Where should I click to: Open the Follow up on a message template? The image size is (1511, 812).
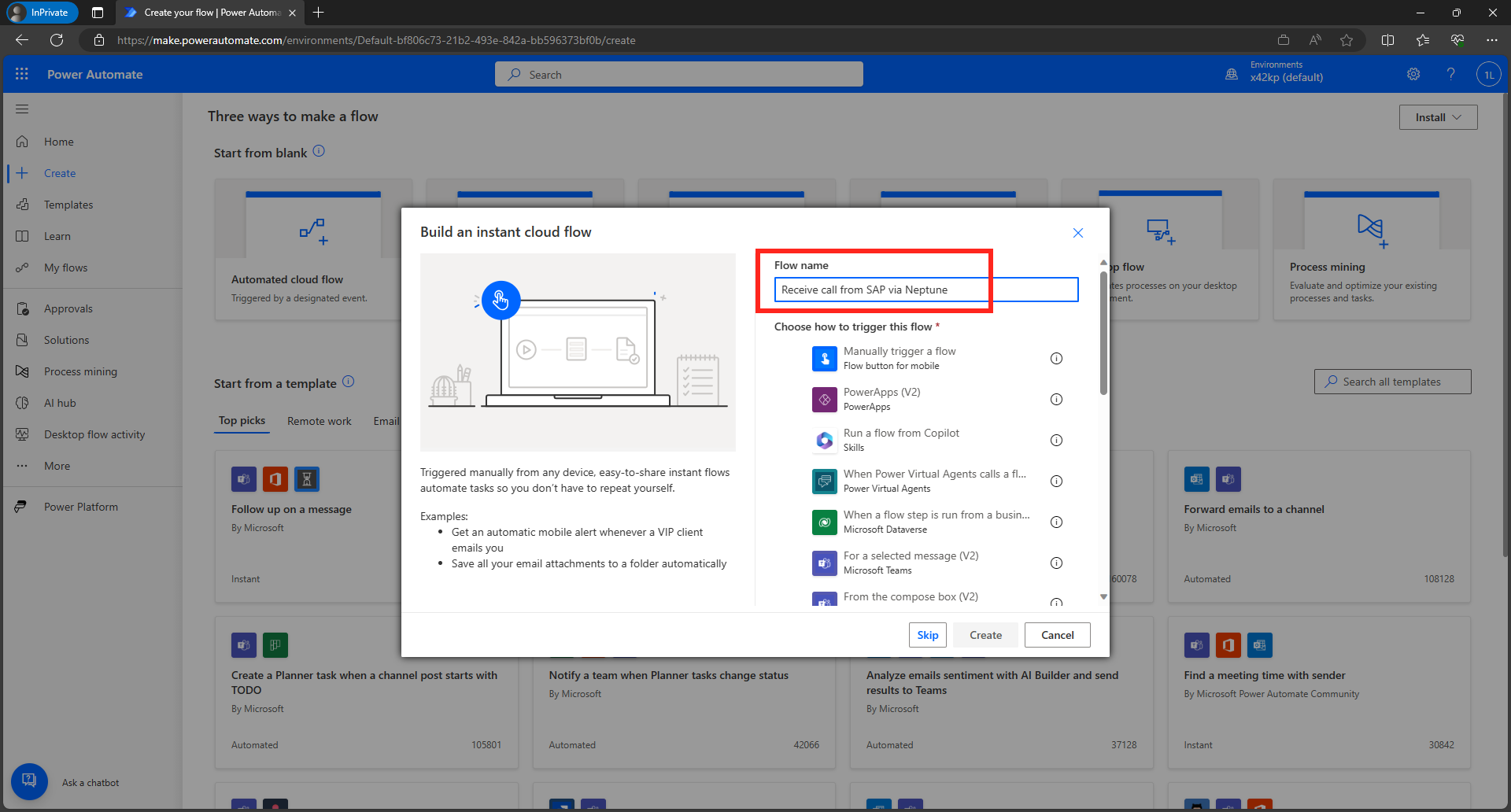[308, 526]
